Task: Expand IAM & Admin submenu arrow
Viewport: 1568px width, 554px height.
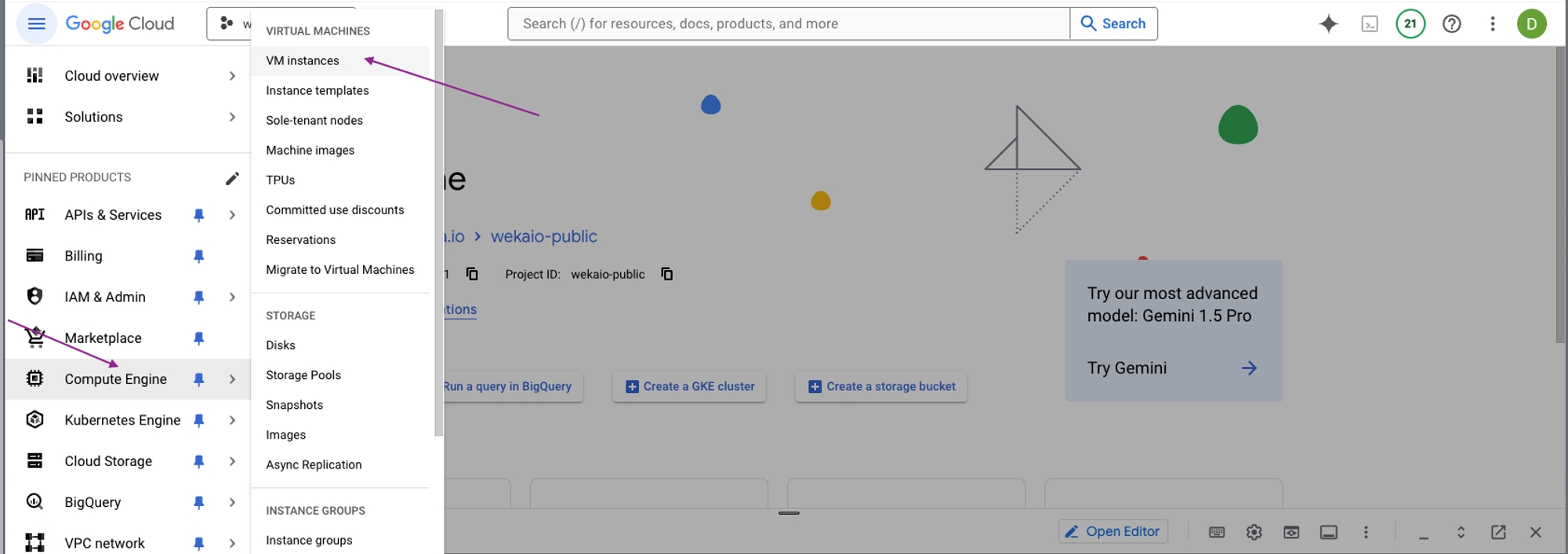Action: click(x=232, y=297)
